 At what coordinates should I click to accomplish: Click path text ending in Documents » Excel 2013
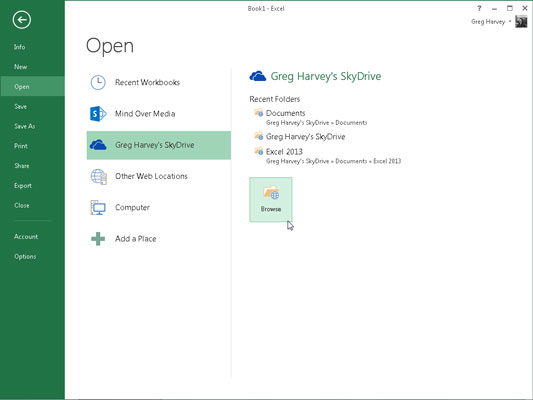click(333, 161)
